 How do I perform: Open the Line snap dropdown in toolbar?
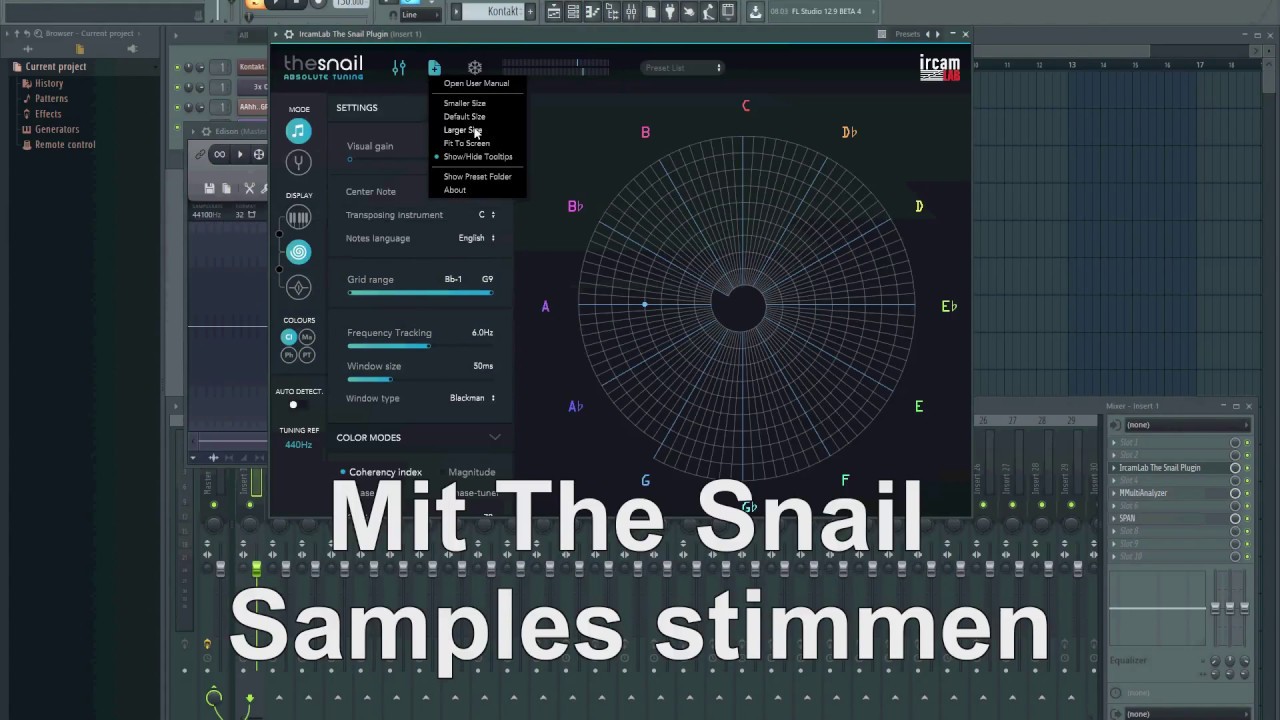click(421, 15)
